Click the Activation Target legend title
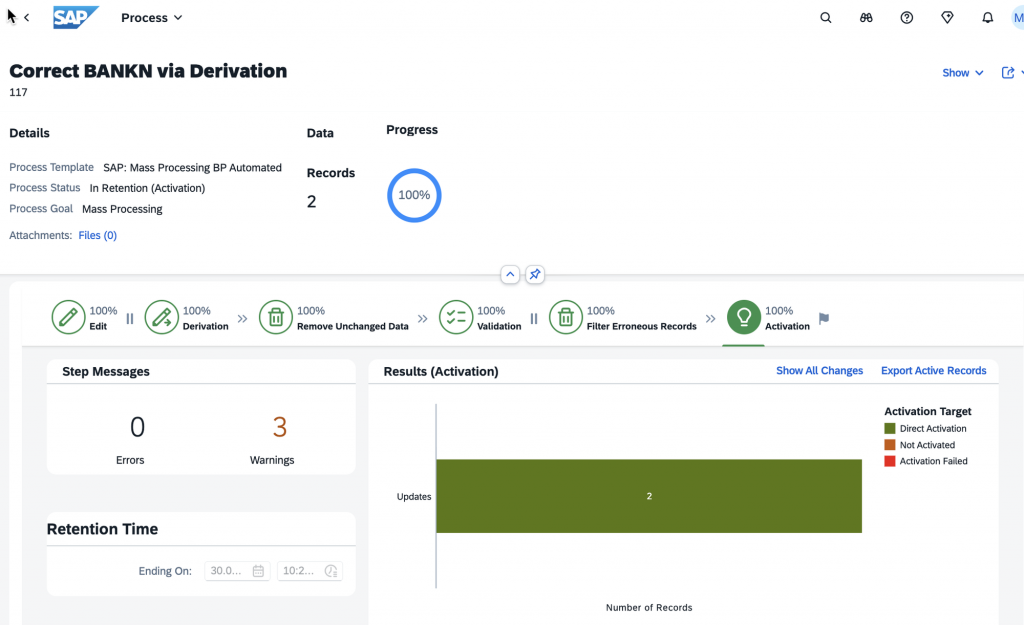 [x=928, y=411]
